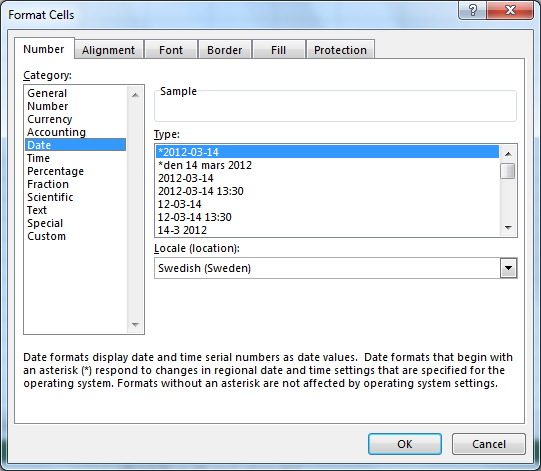Choose the Custom category
541x471 pixels.
point(46,236)
